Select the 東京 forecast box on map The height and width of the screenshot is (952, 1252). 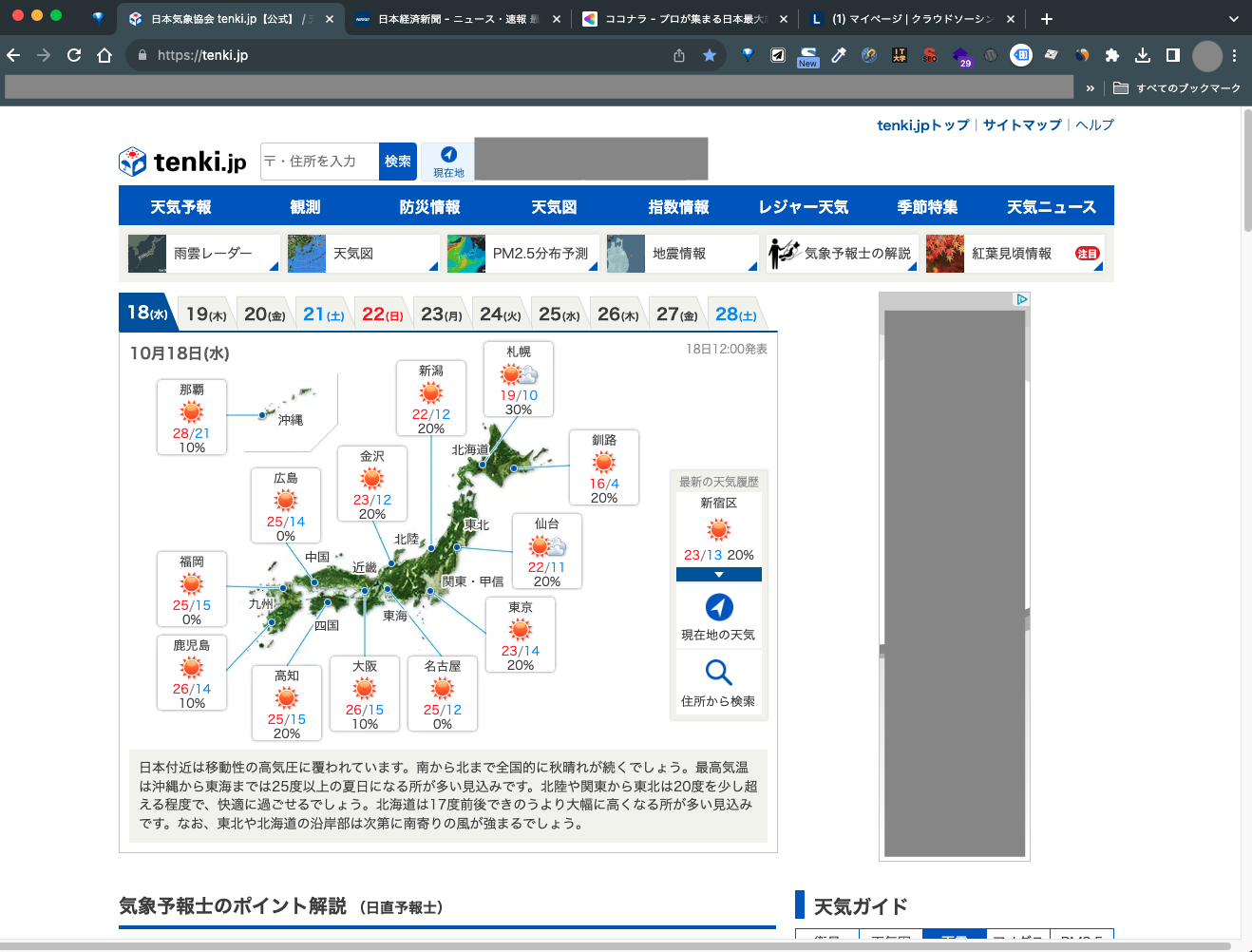click(x=520, y=635)
